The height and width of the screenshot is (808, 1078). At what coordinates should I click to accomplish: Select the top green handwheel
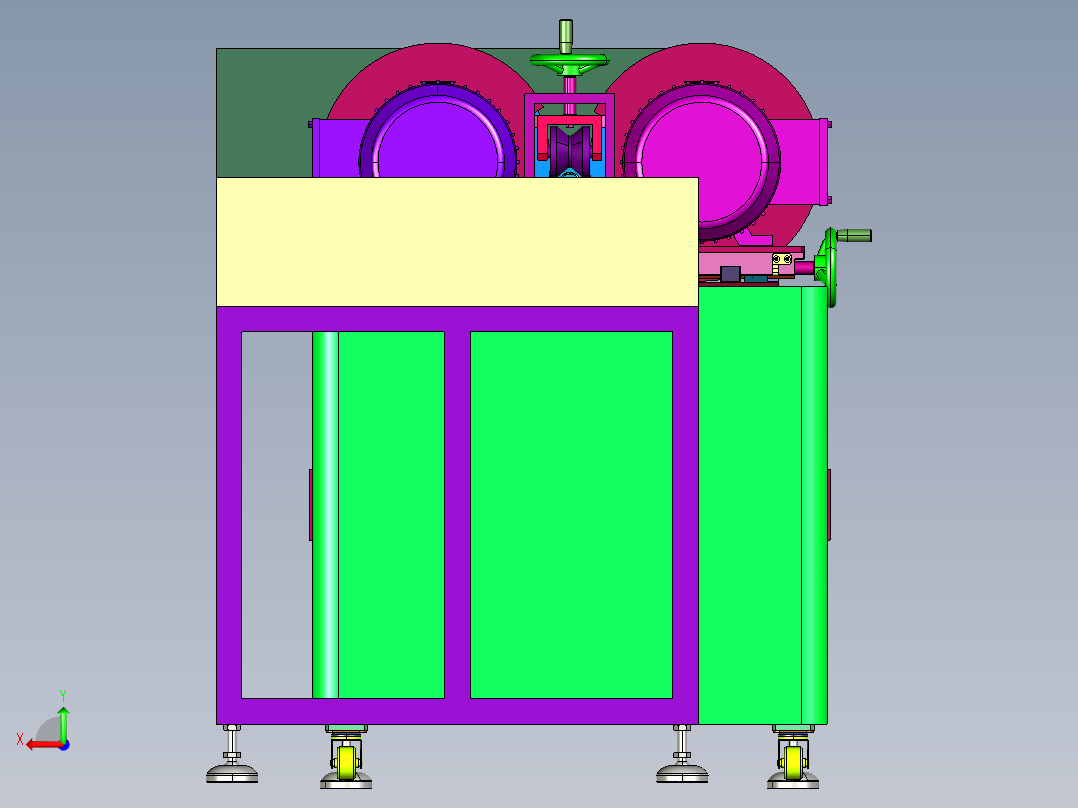569,63
